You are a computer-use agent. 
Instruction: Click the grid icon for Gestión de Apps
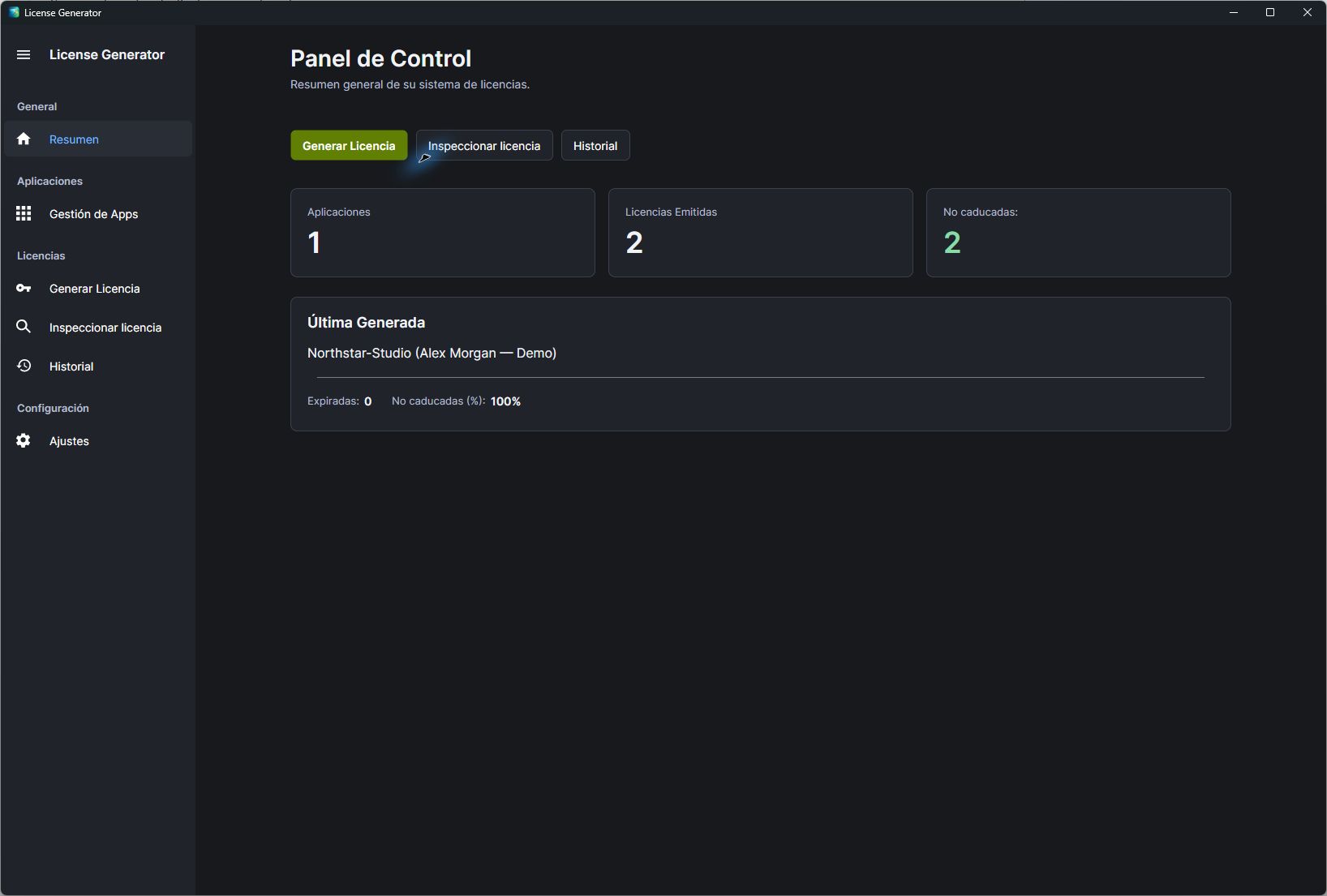coord(24,213)
